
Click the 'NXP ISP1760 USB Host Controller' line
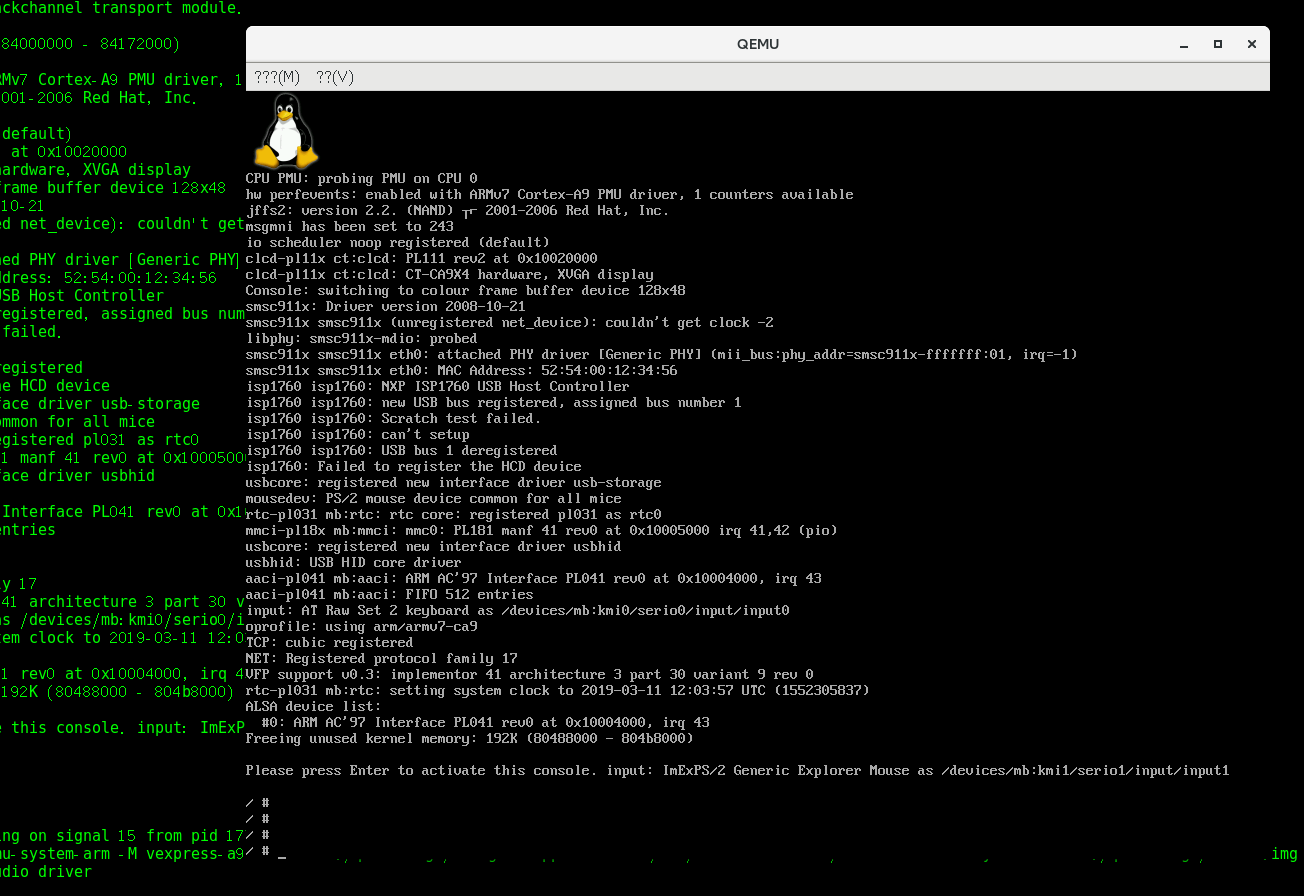(437, 387)
